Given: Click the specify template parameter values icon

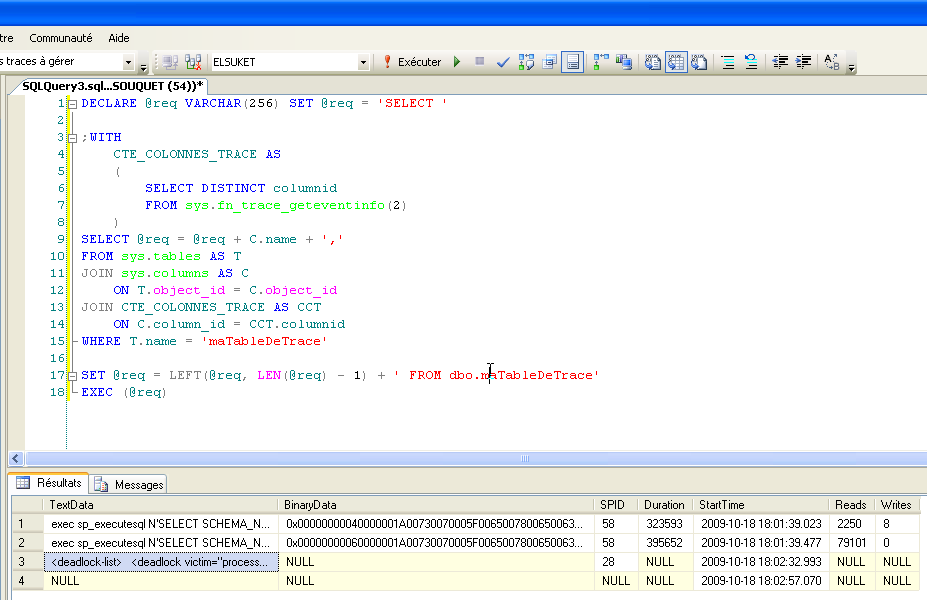Looking at the screenshot, I should [831, 62].
